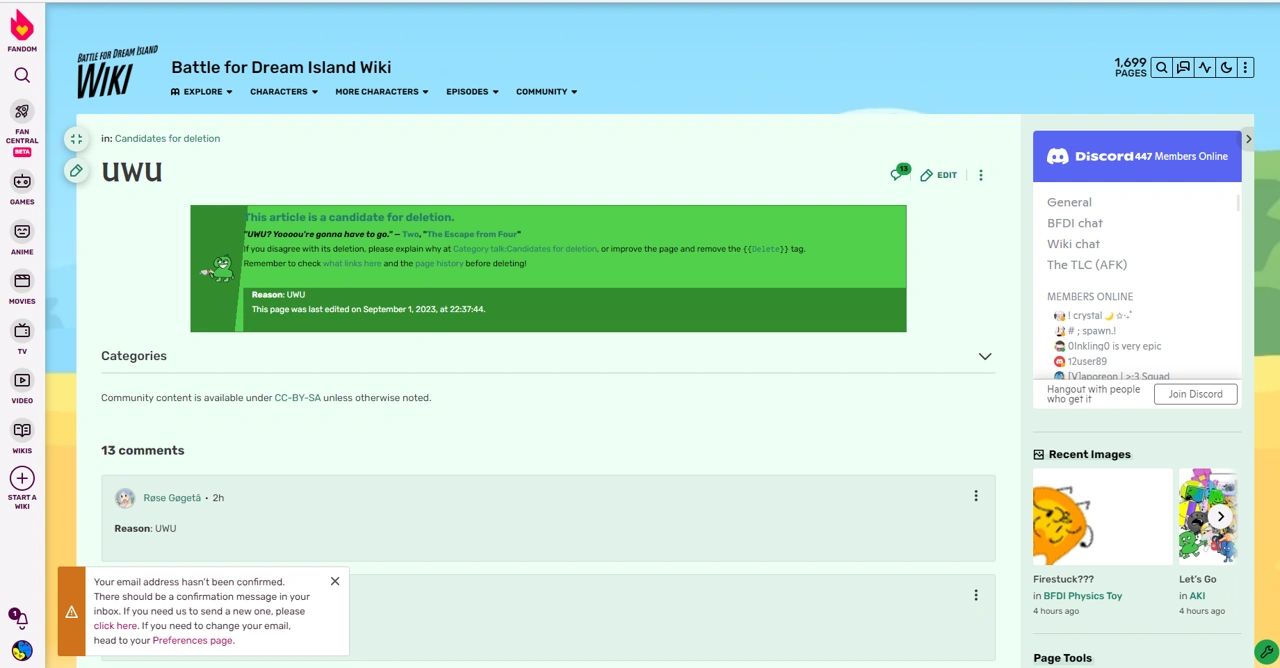Click the Discord widget scrollbar
1280x668 pixels.
[1238, 203]
